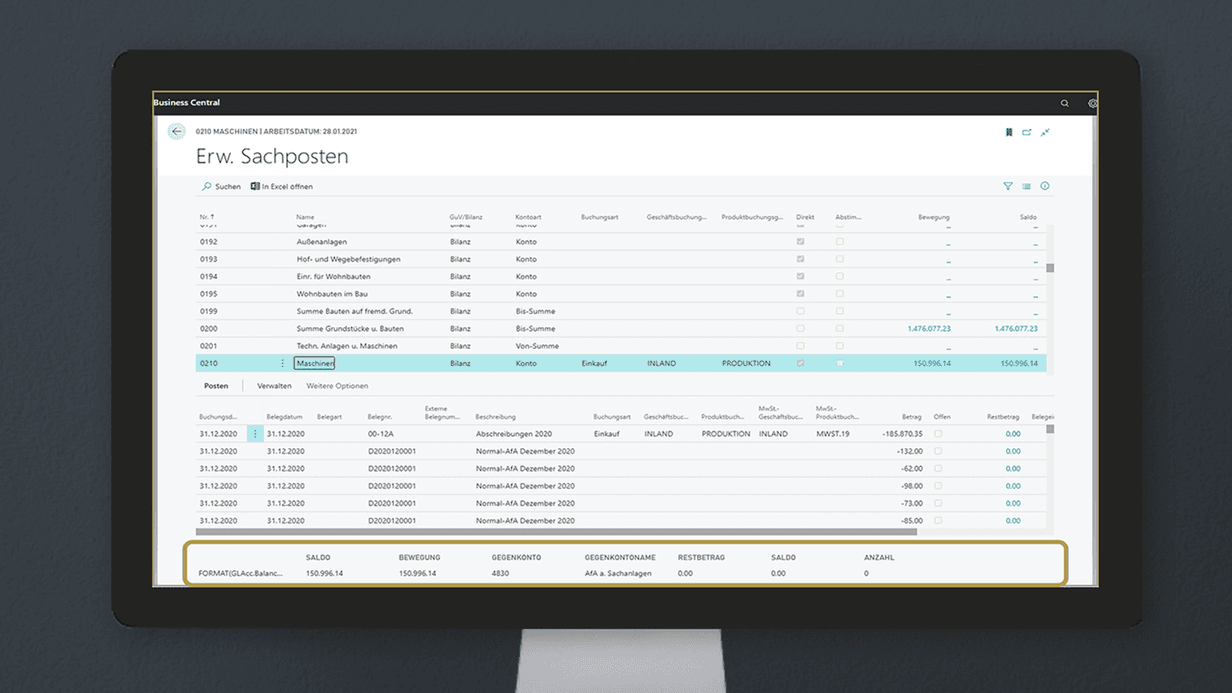Screen dimensions: 1232x693
Task: Select the Posten tab
Action: [216, 386]
